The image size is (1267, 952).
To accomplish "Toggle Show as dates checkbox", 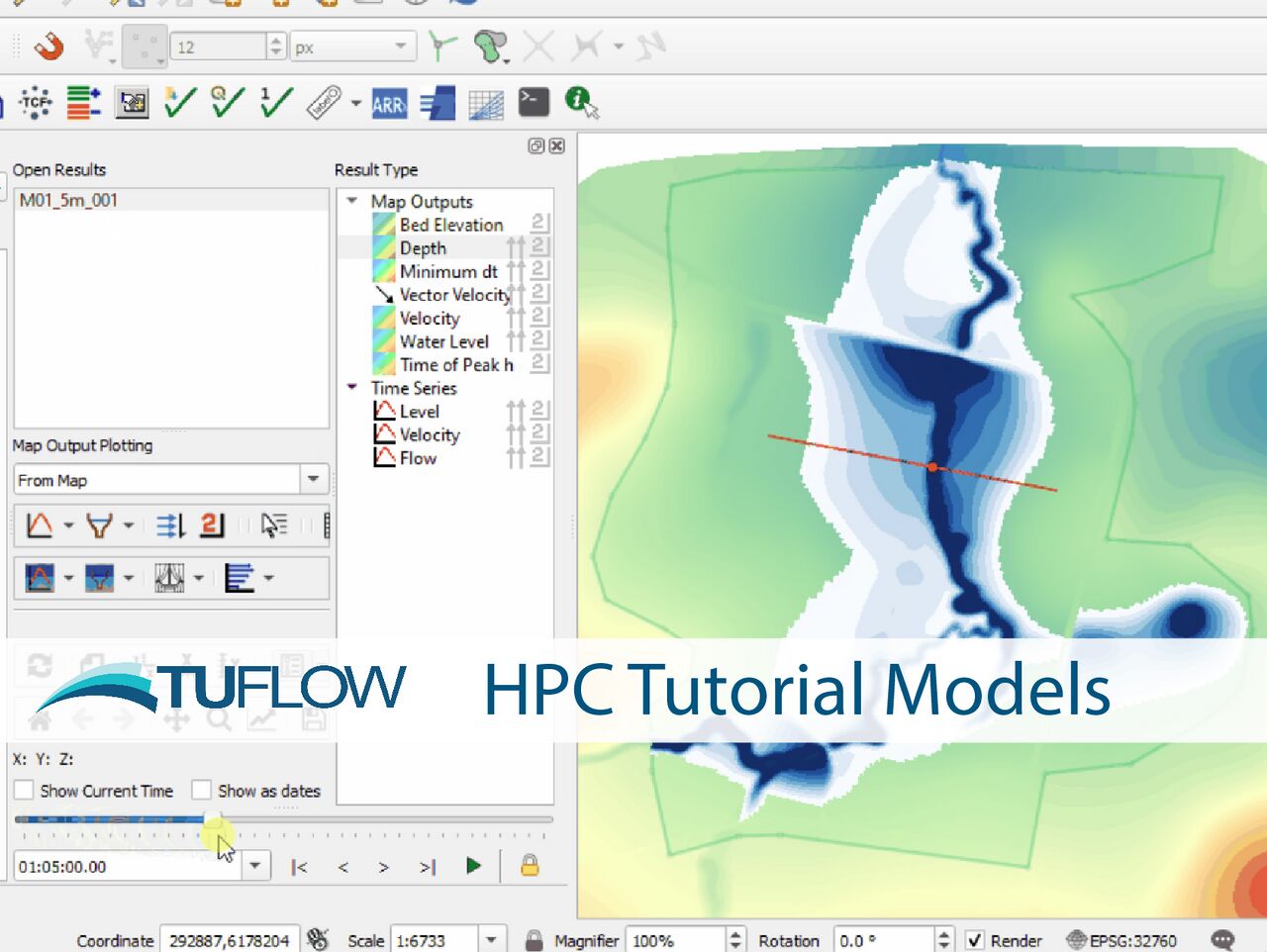I will (x=202, y=791).
